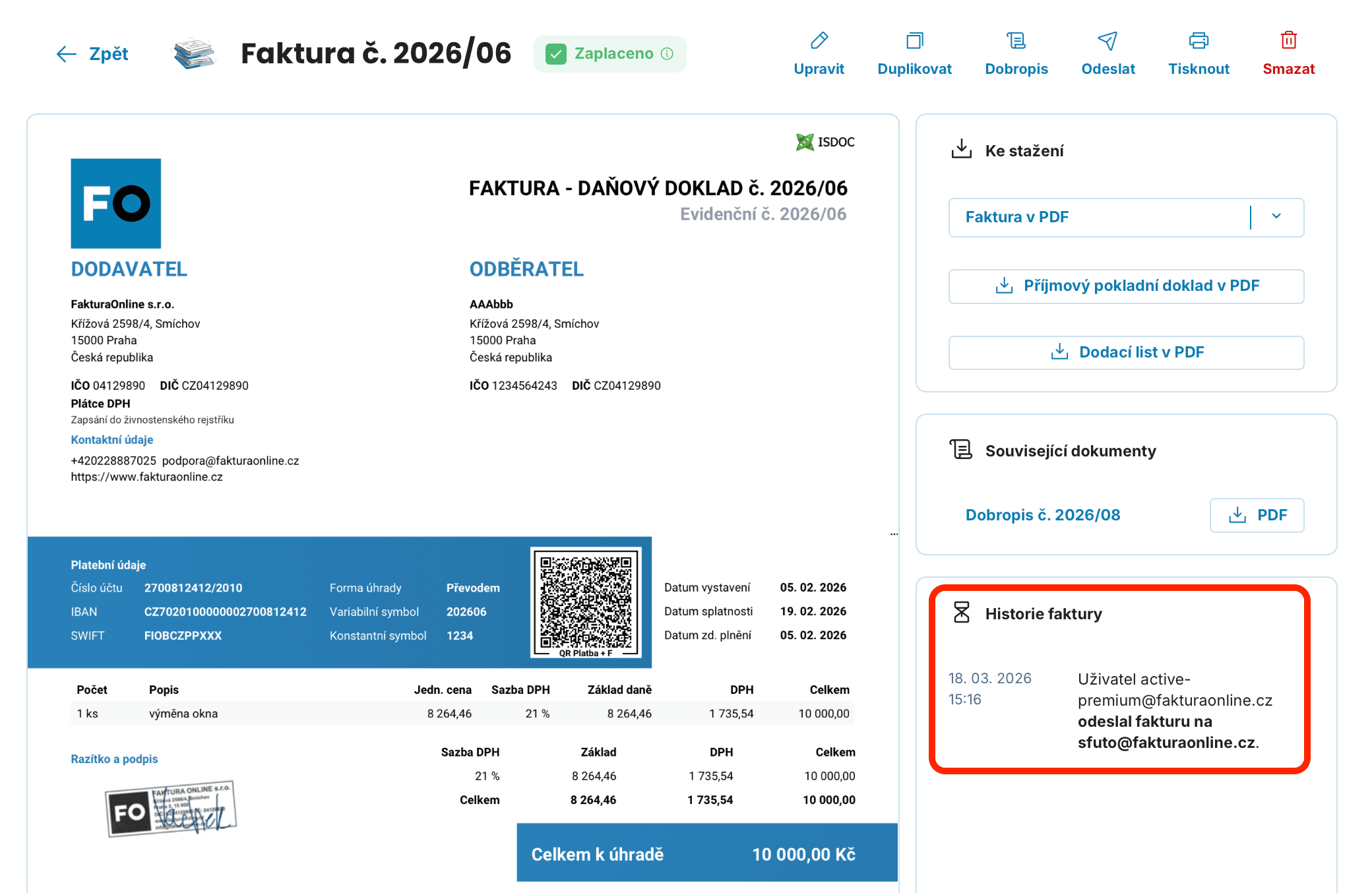Click the stamp and signature image
This screenshot has width=1372, height=893.
coord(171,809)
